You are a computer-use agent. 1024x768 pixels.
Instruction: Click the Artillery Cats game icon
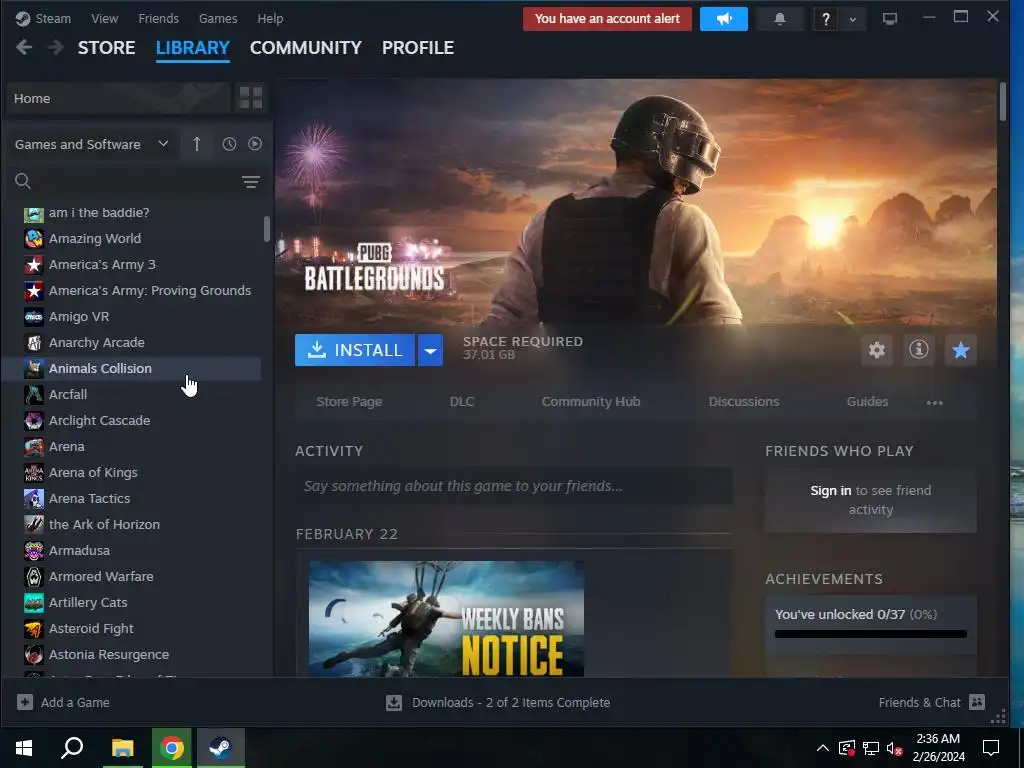[34, 603]
